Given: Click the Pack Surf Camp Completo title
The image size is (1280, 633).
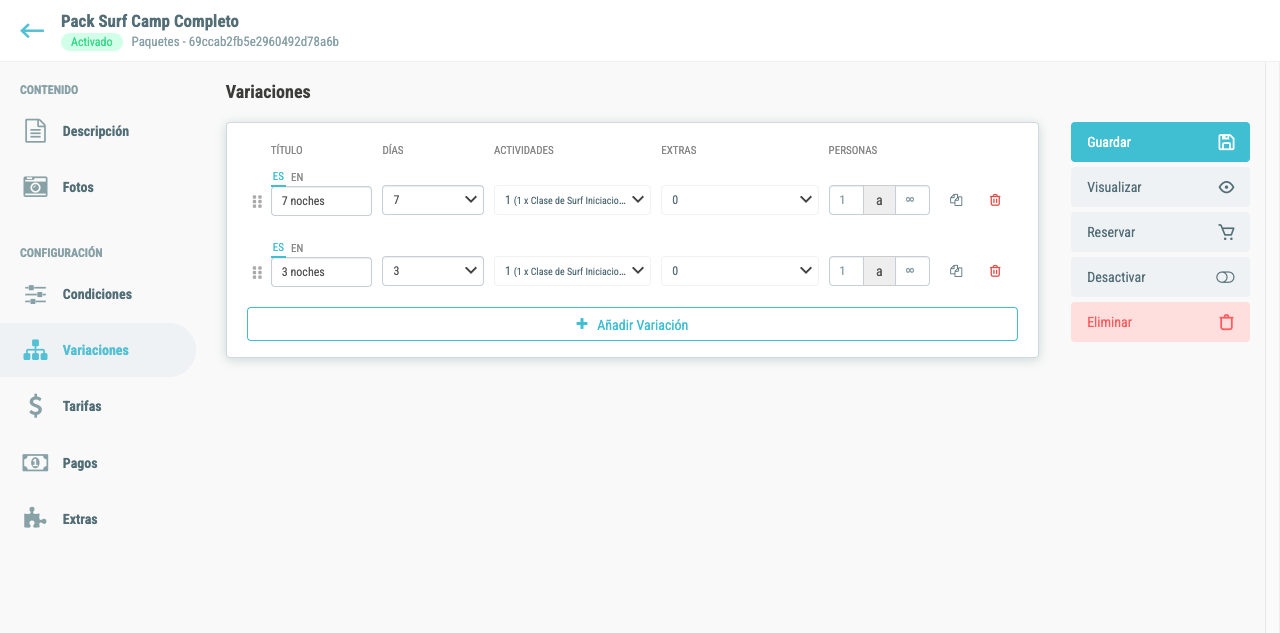Looking at the screenshot, I should pyautogui.click(x=150, y=21).
